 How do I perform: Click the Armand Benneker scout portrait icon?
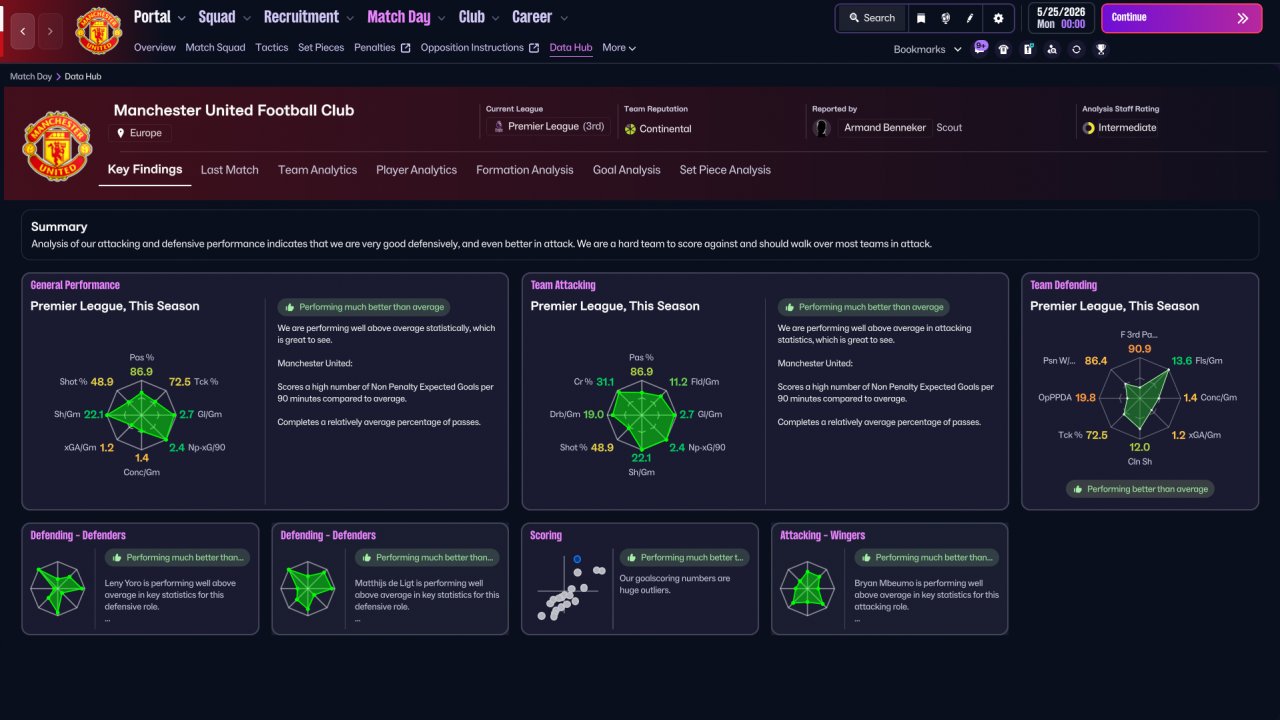(x=822, y=128)
